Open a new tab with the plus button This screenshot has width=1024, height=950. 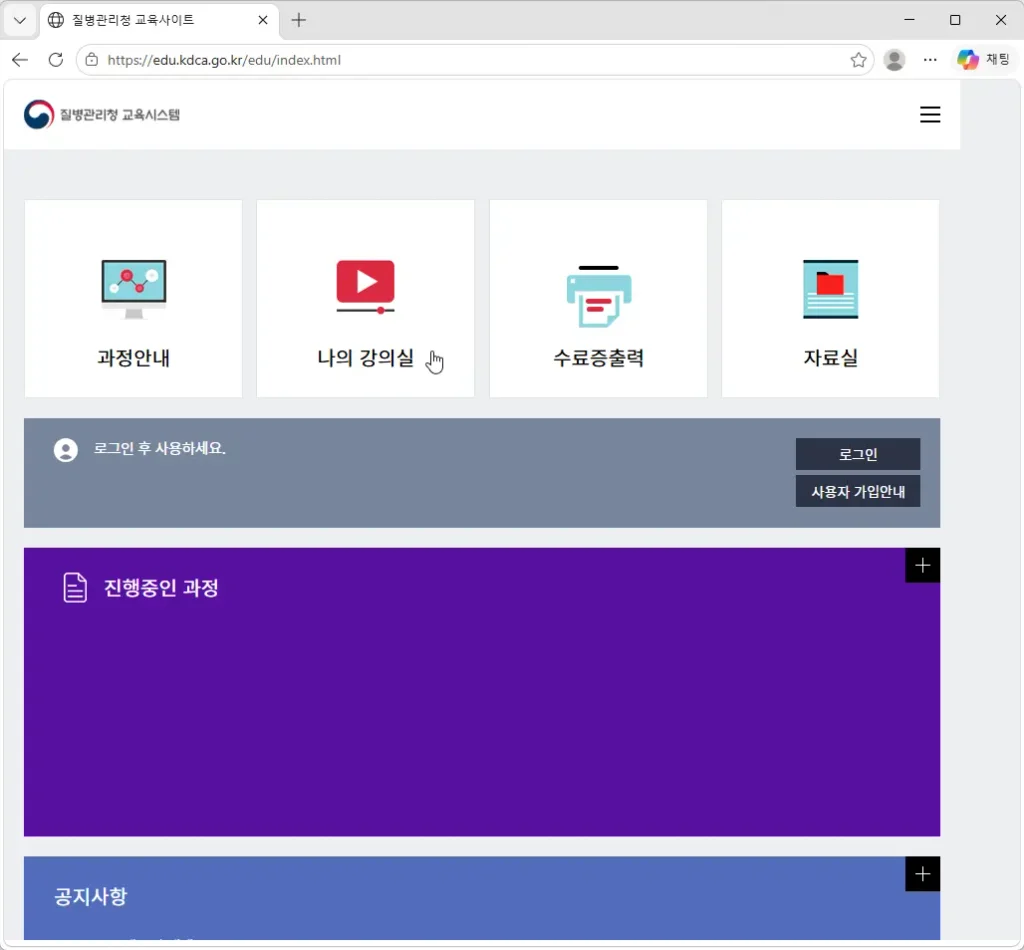(298, 20)
